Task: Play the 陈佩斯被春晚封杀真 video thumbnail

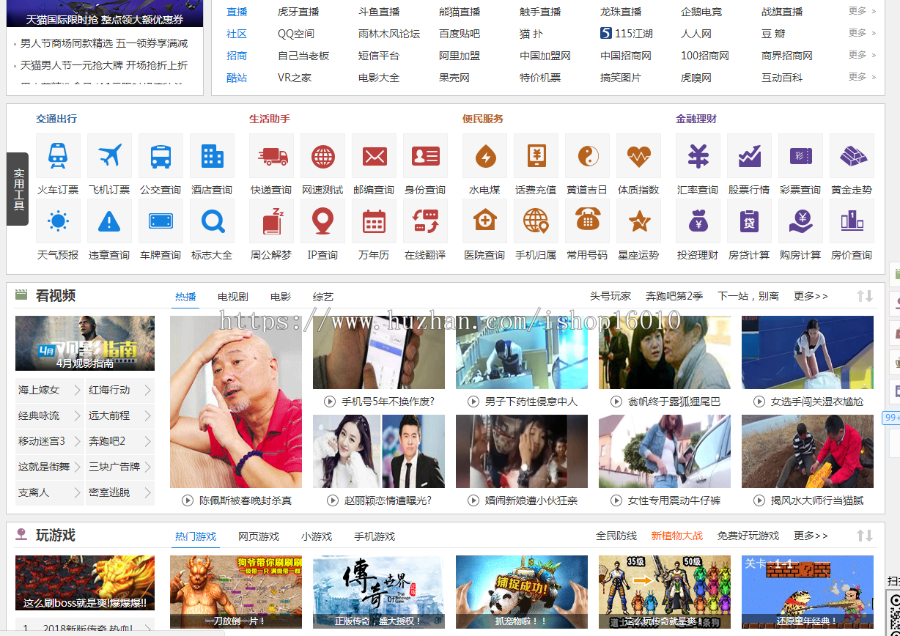Action: pos(236,402)
